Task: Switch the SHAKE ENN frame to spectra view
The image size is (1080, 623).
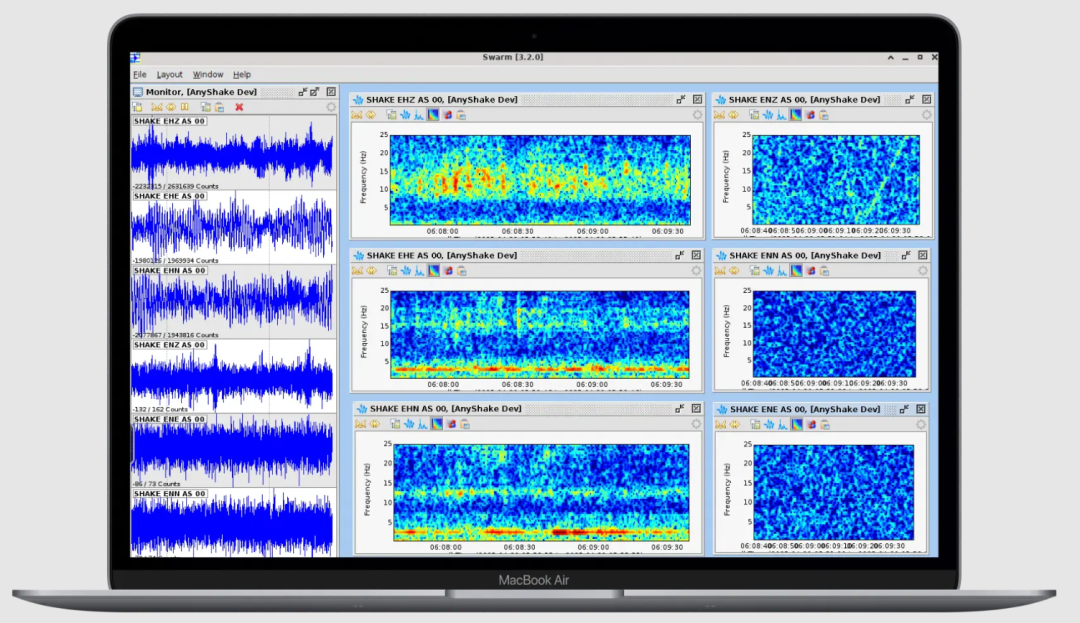Action: tap(782, 271)
